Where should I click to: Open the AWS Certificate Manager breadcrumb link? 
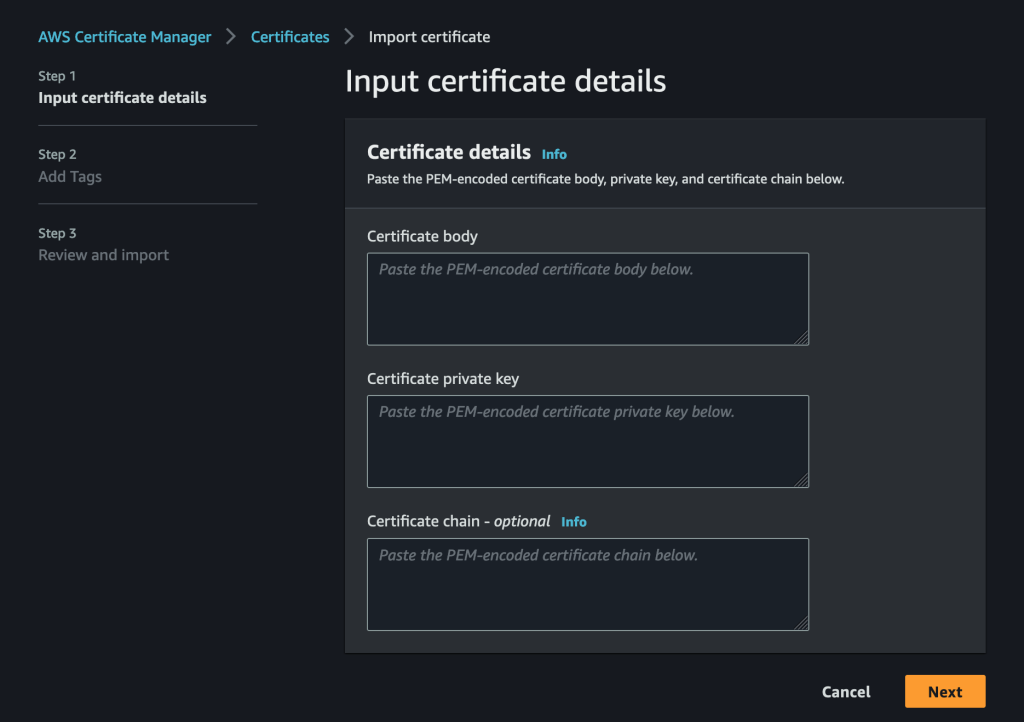(x=124, y=36)
